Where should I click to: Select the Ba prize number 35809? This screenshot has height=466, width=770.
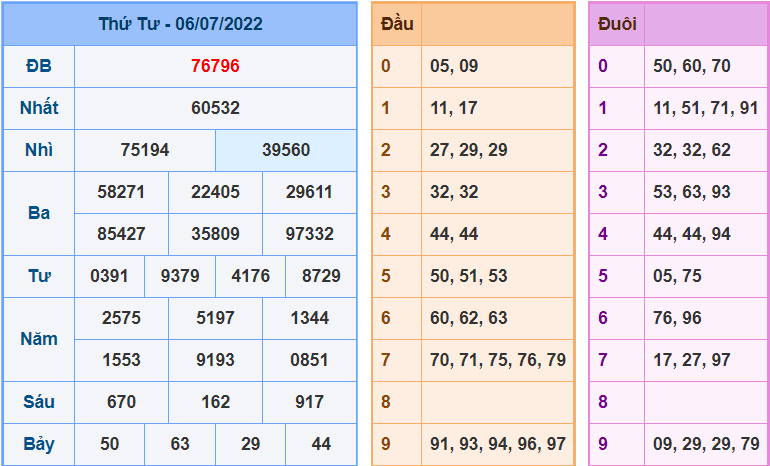click(x=215, y=234)
